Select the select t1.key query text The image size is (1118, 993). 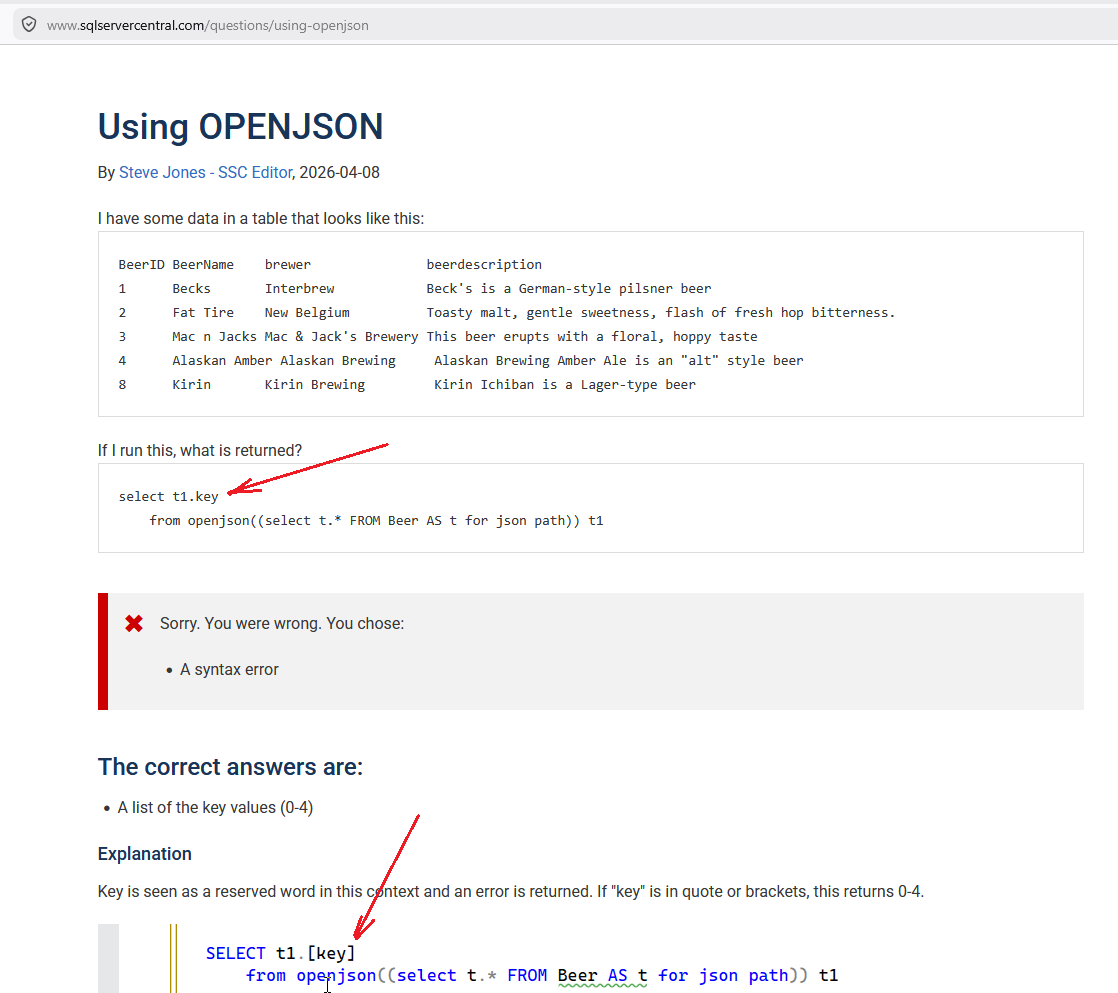click(168, 495)
